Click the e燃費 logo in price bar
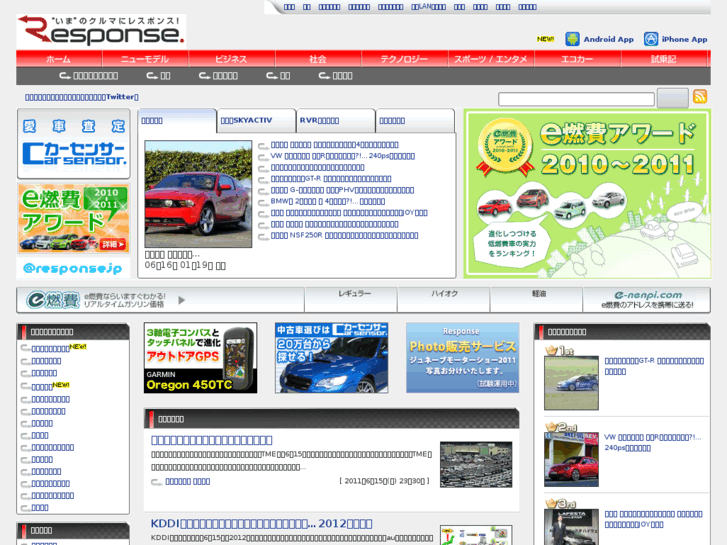Image resolution: width=727 pixels, height=545 pixels. (x=52, y=300)
